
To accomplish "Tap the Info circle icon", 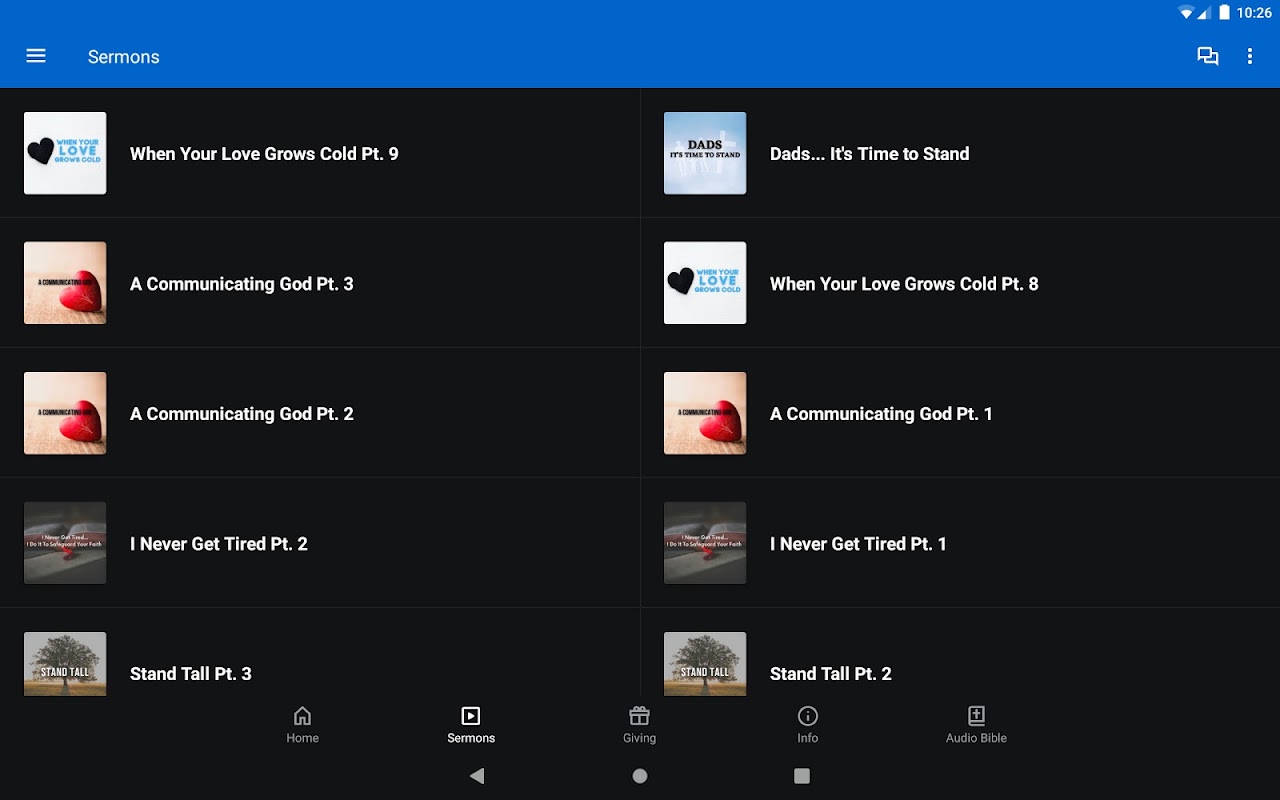I will (x=808, y=716).
